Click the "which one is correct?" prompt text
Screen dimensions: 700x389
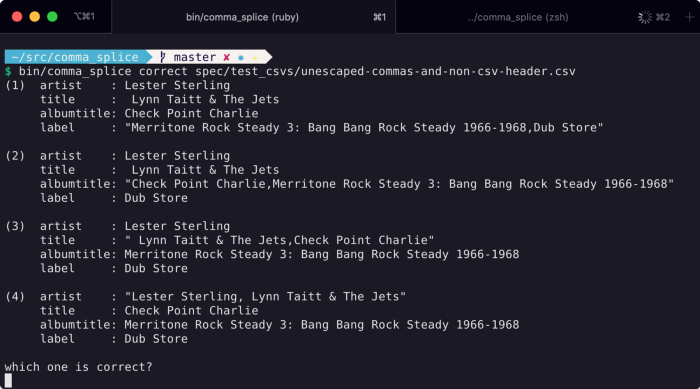tap(79, 367)
